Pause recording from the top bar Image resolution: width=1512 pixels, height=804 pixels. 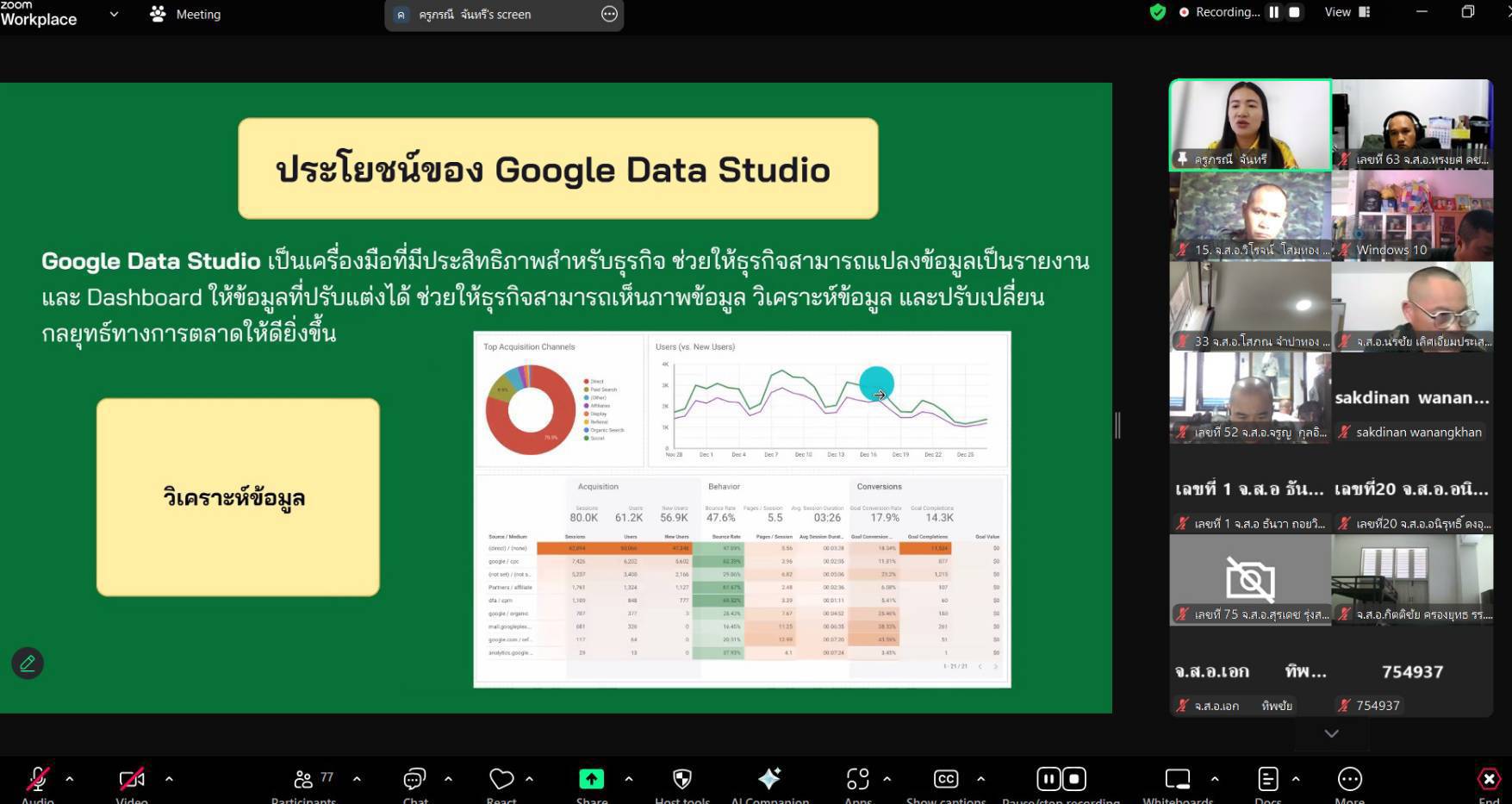pyautogui.click(x=1273, y=12)
